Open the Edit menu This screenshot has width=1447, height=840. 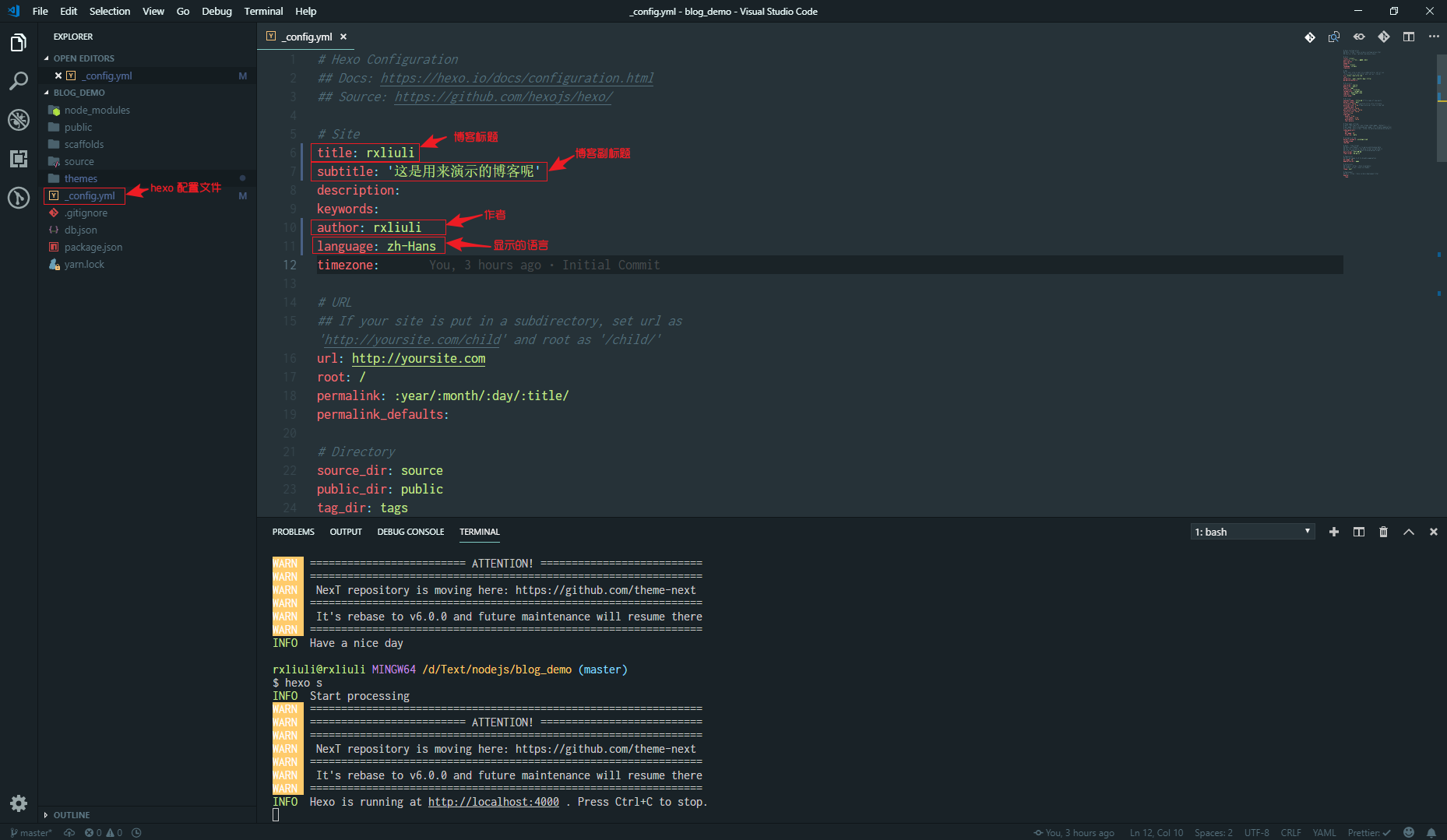[x=69, y=11]
